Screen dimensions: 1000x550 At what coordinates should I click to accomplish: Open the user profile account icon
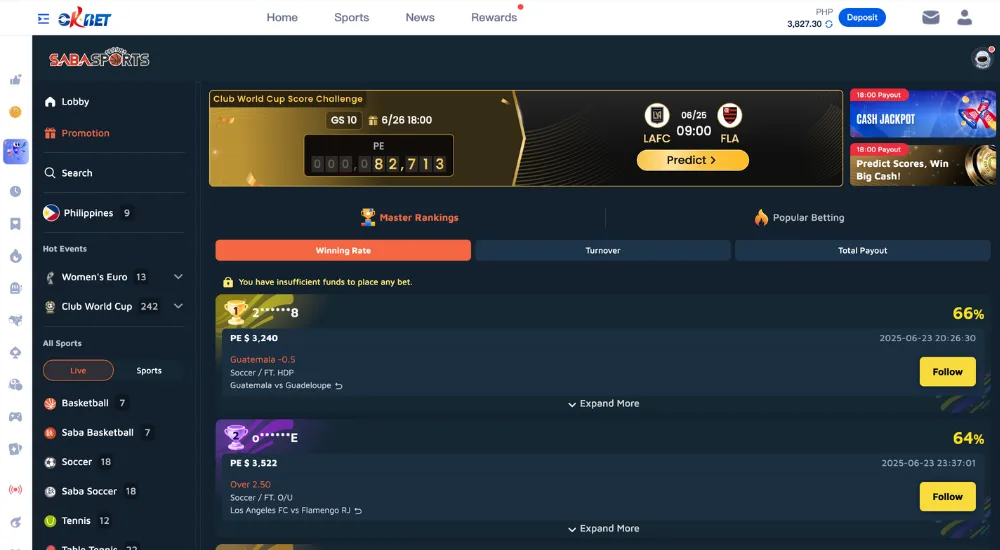coord(964,18)
